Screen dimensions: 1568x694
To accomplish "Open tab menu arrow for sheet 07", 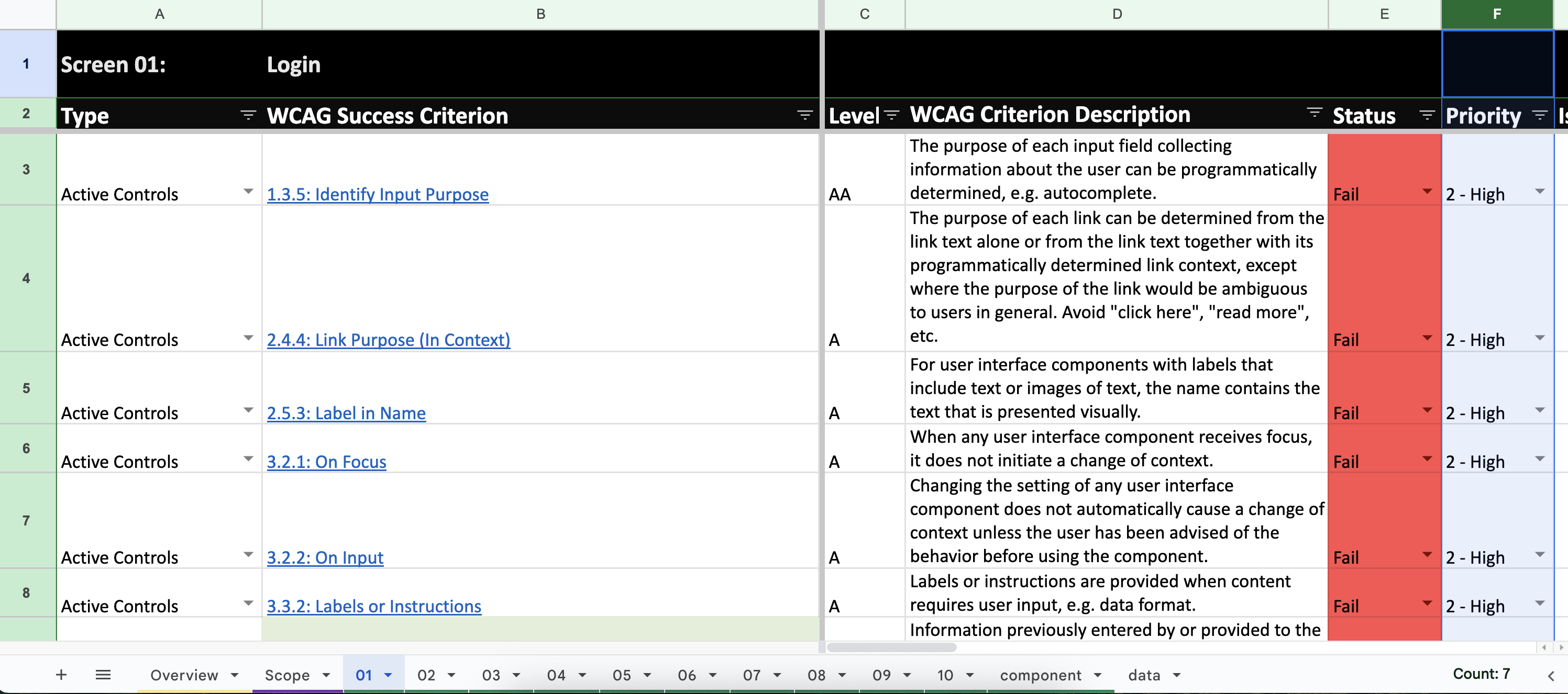I will 777,675.
